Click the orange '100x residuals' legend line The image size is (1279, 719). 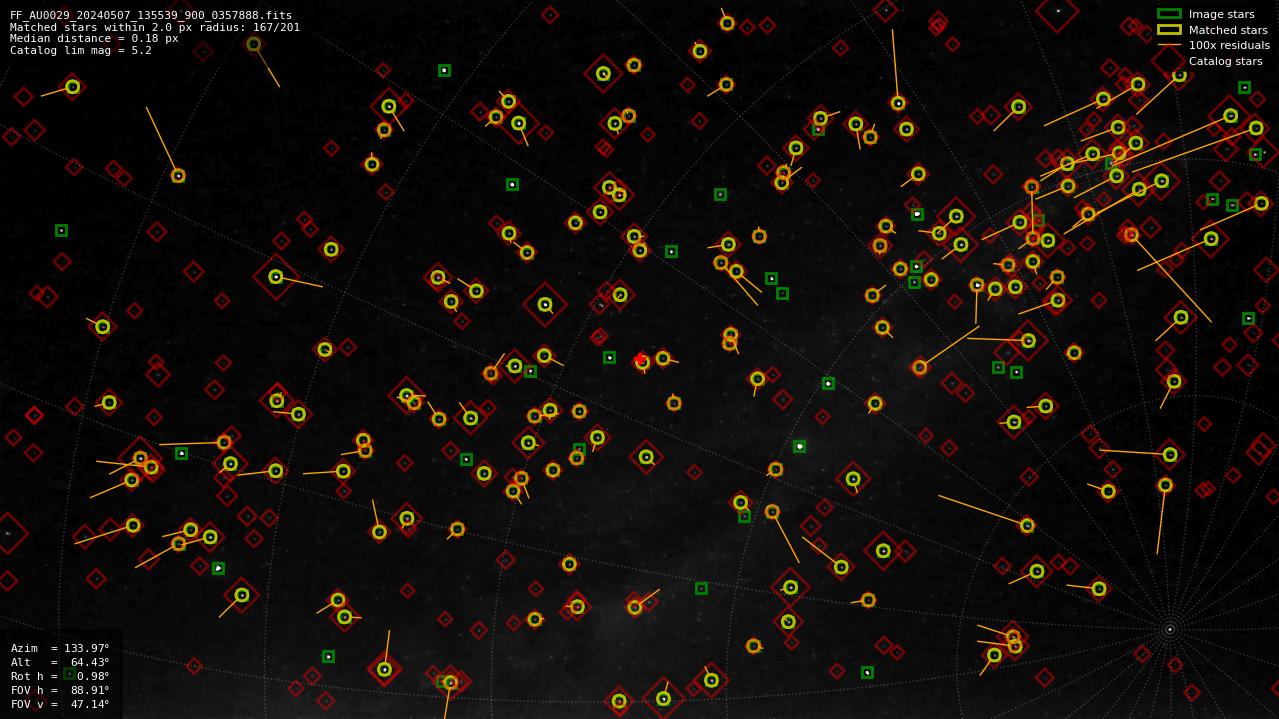click(x=1169, y=45)
